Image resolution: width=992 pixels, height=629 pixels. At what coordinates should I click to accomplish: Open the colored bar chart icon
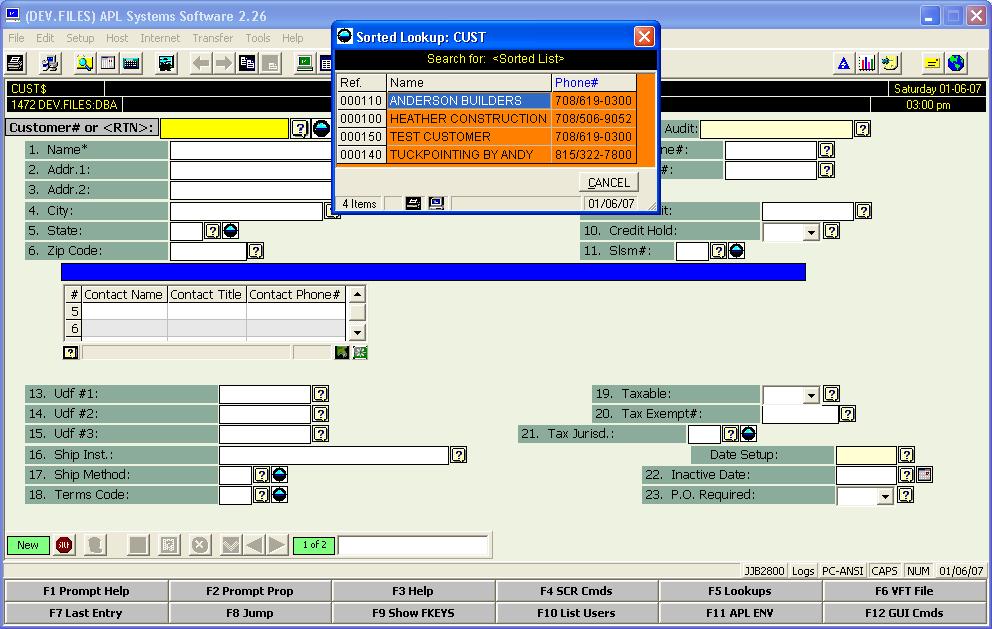pyautogui.click(x=867, y=63)
